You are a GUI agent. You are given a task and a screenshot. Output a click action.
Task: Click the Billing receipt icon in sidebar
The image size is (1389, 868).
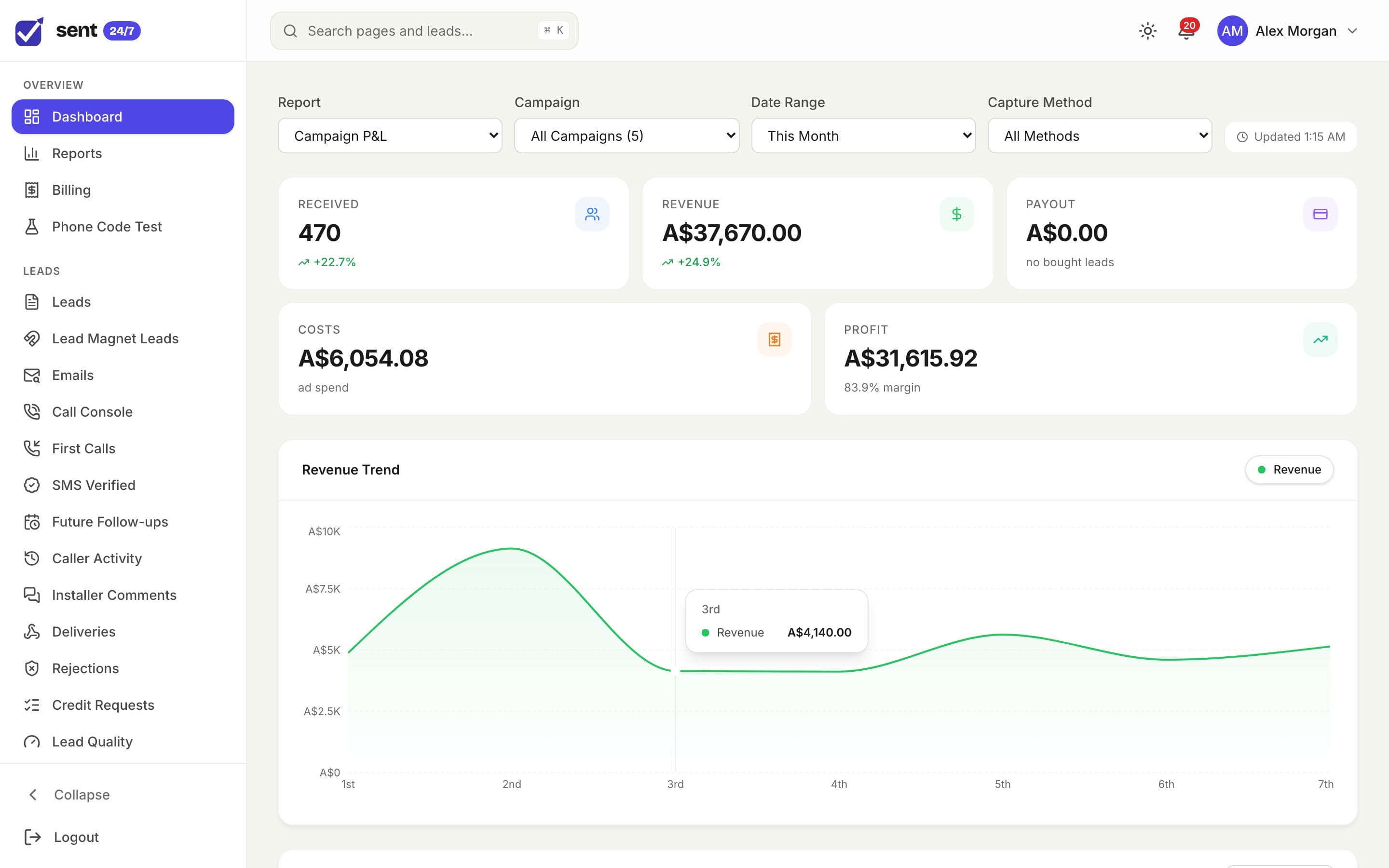click(x=31, y=190)
